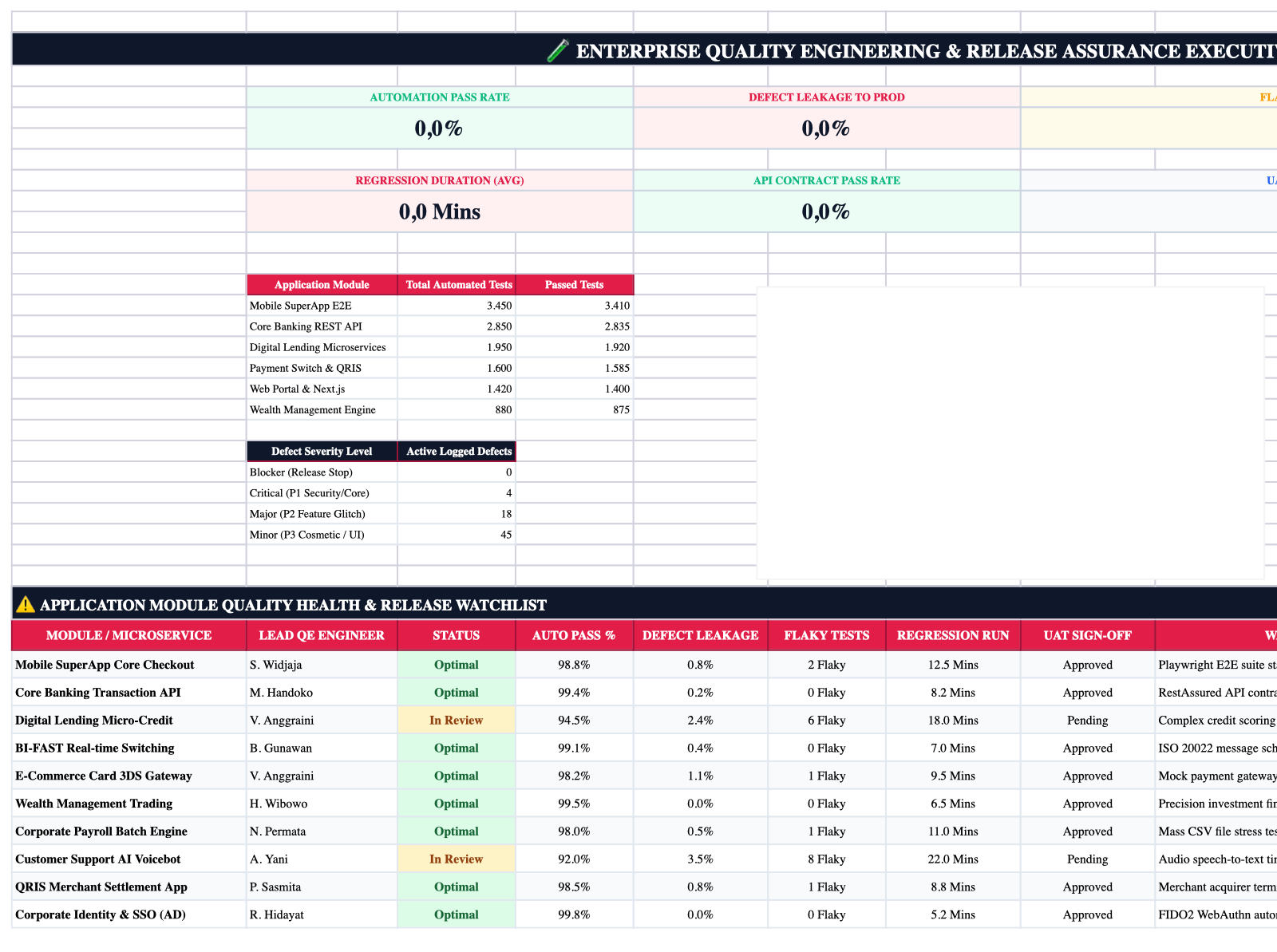The image size is (1277, 952).
Task: Select the In Review status for Digital Lending
Action: (x=457, y=721)
